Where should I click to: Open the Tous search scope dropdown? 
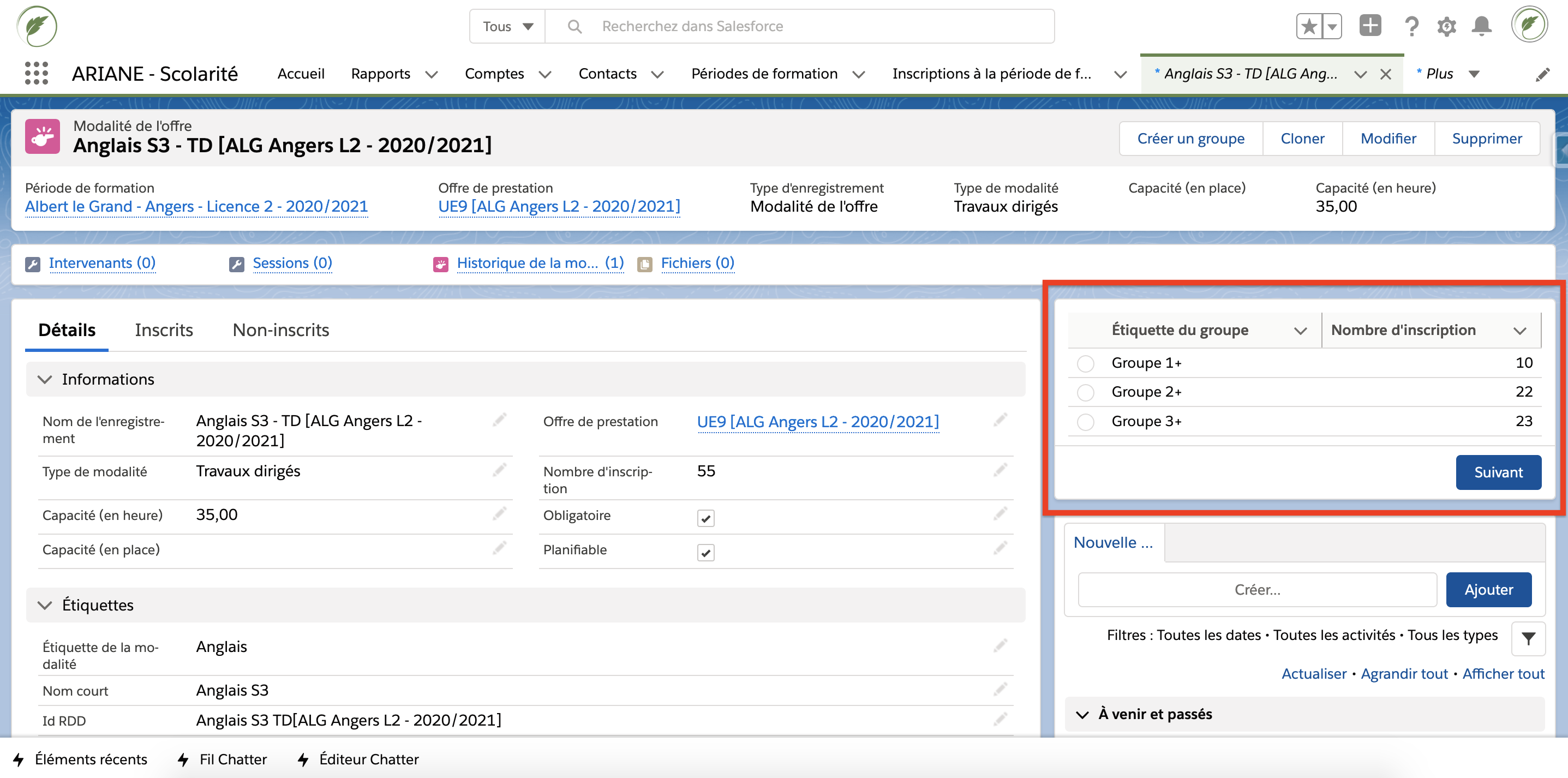pyautogui.click(x=507, y=26)
